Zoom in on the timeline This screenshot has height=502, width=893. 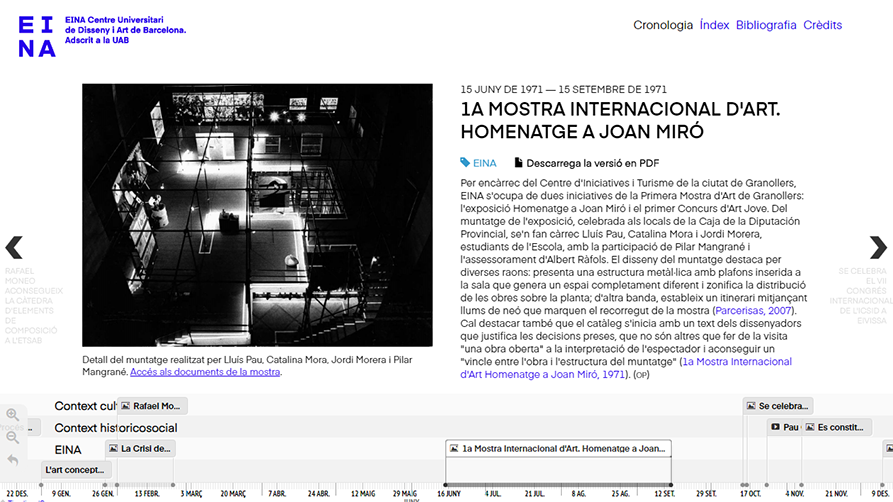click(x=13, y=415)
